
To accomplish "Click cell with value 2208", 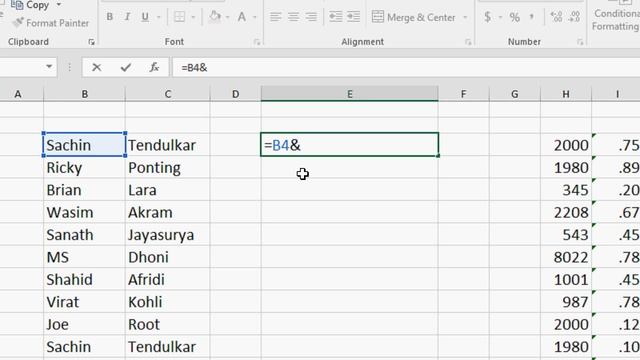I will click(x=566, y=213).
